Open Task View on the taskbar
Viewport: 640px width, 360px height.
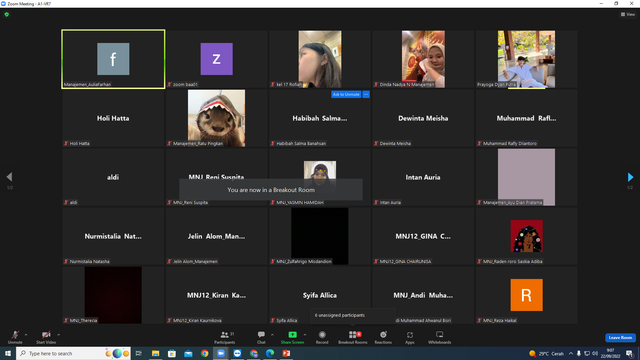click(x=139, y=353)
